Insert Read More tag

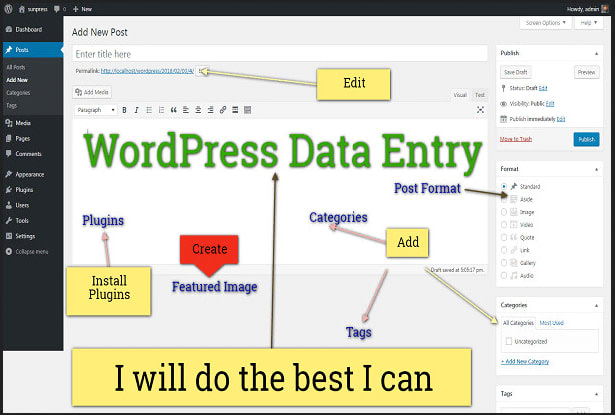pyautogui.click(x=235, y=110)
